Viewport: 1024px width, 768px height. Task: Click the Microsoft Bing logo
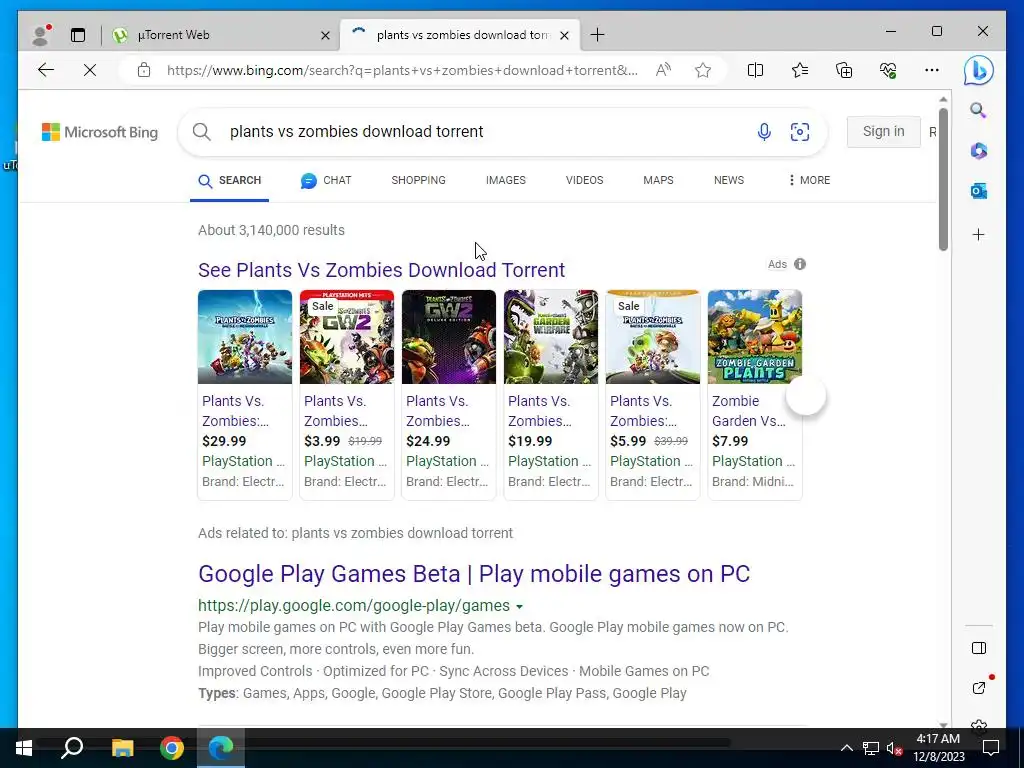click(x=100, y=132)
